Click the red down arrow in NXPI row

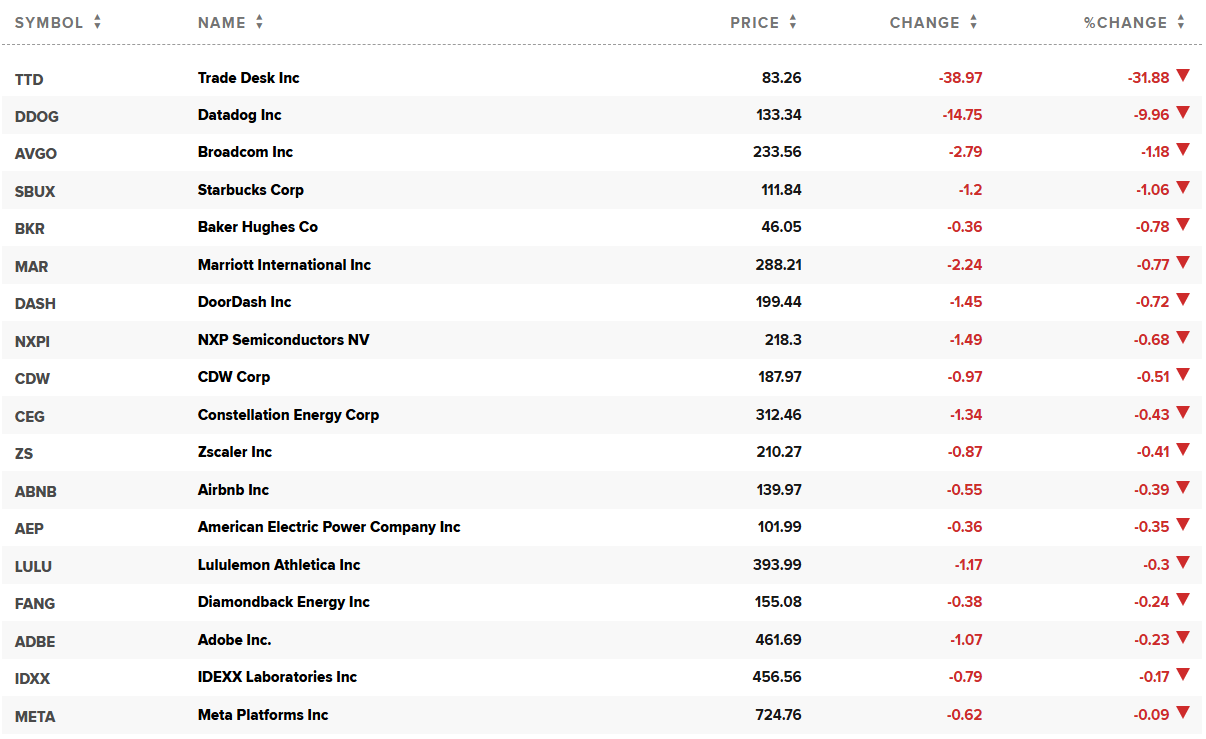[1183, 338]
